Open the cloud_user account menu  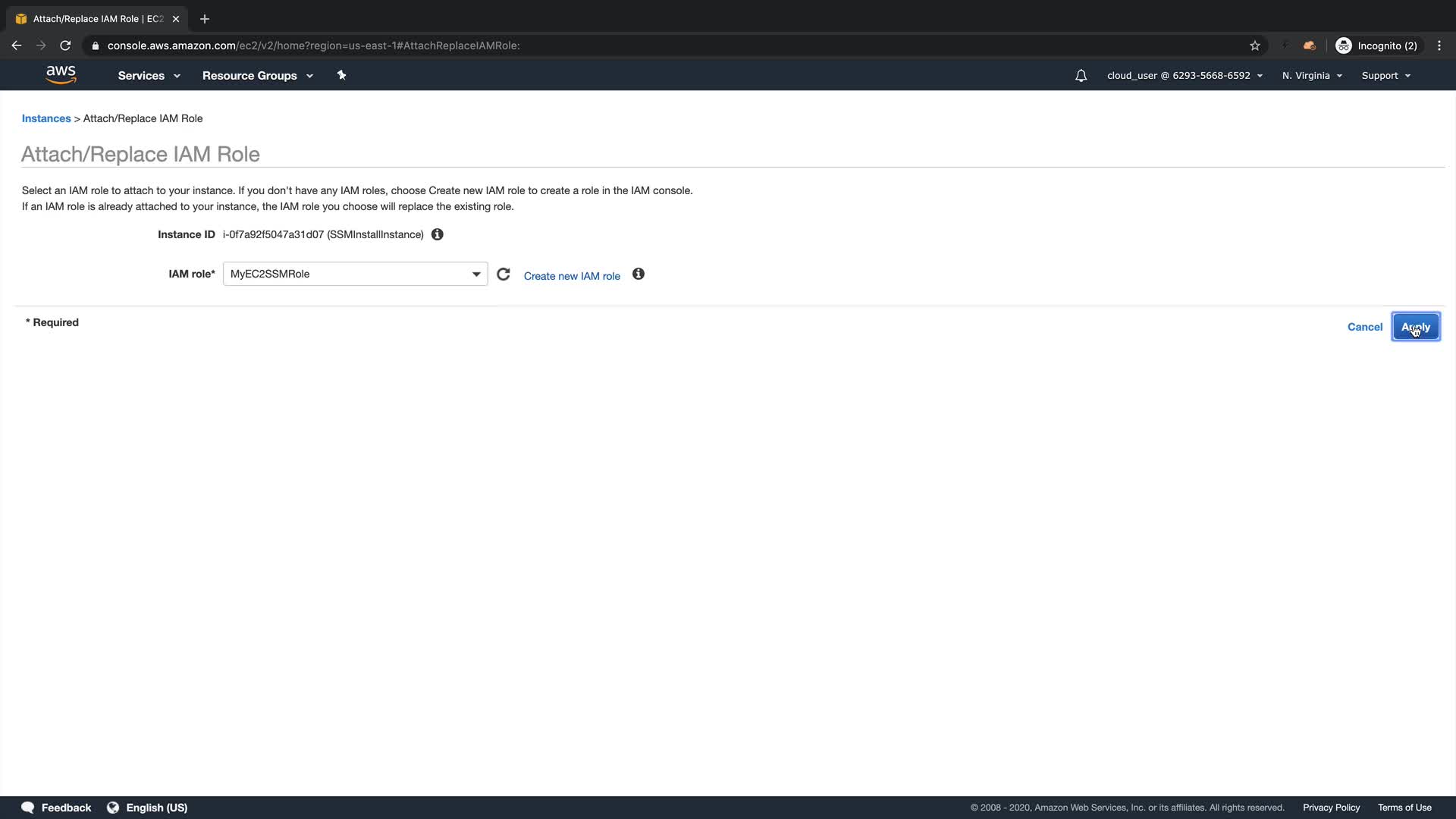1185,76
